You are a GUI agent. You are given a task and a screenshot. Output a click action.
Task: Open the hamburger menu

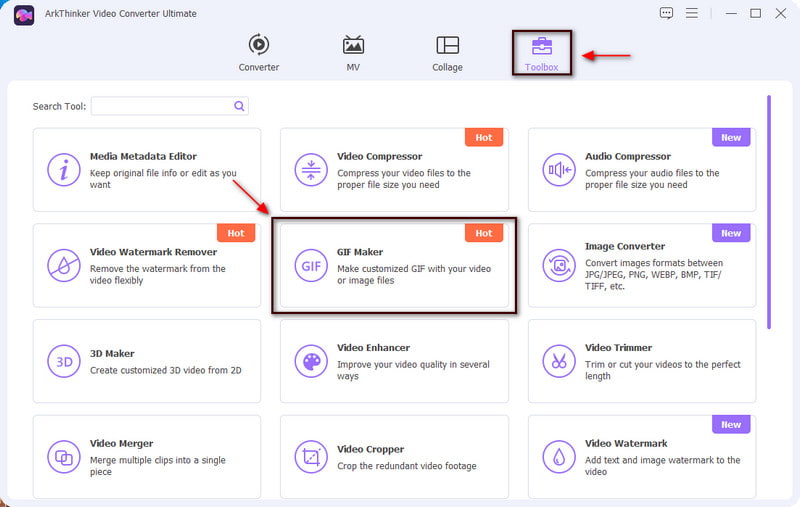click(x=691, y=13)
